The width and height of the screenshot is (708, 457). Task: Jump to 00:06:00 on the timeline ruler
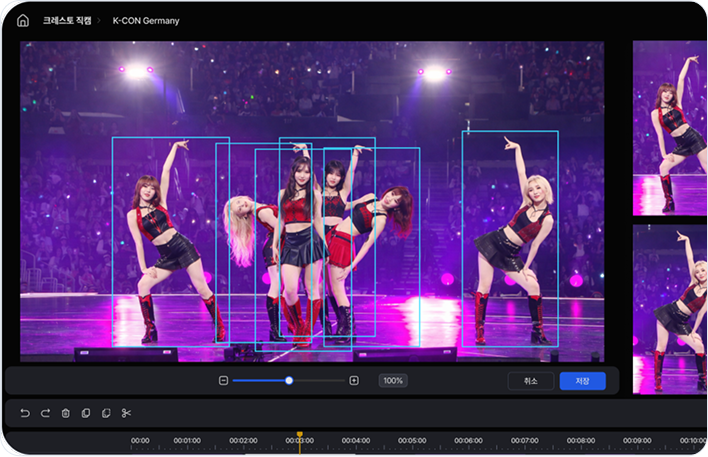pyautogui.click(x=468, y=440)
